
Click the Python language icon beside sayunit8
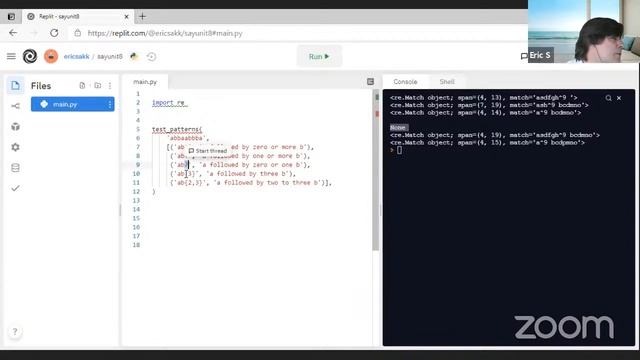pos(134,56)
